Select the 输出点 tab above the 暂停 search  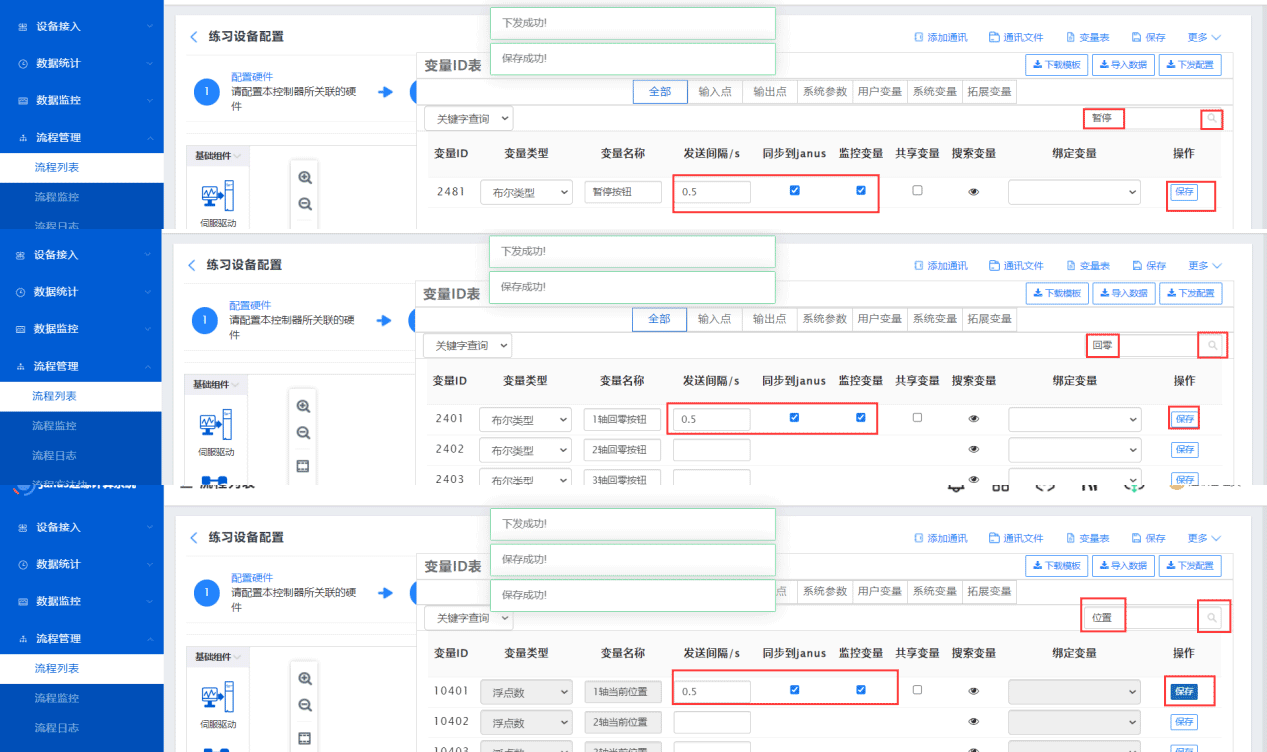(x=770, y=91)
